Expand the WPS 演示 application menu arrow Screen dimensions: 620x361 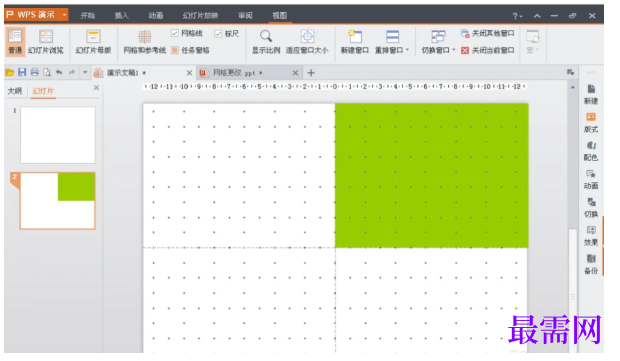[64, 15]
